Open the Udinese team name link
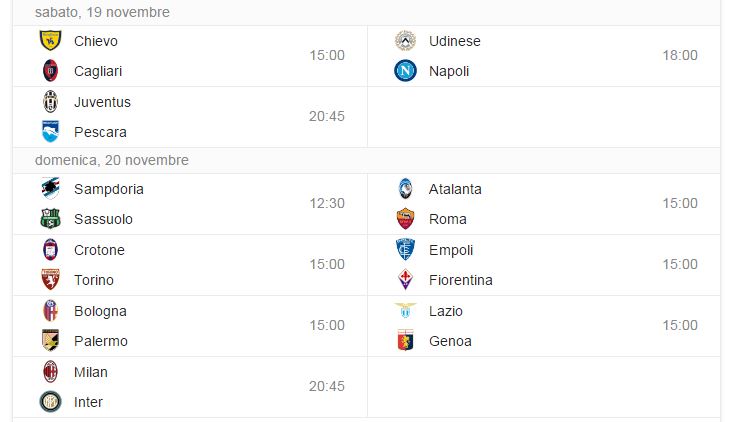 (x=454, y=41)
